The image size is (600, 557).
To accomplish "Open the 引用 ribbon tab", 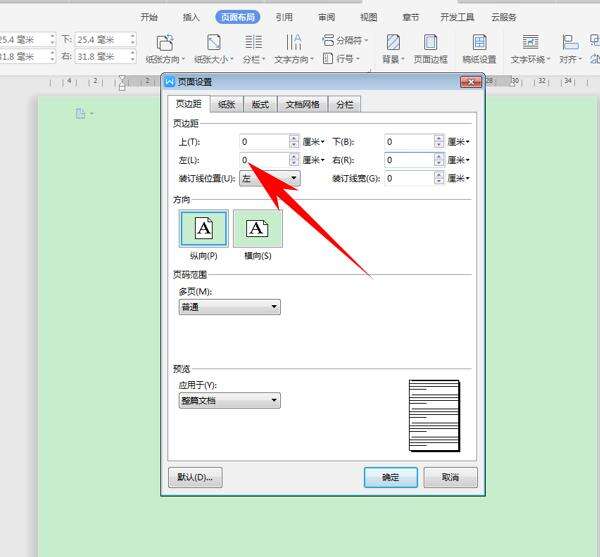I will pyautogui.click(x=284, y=17).
